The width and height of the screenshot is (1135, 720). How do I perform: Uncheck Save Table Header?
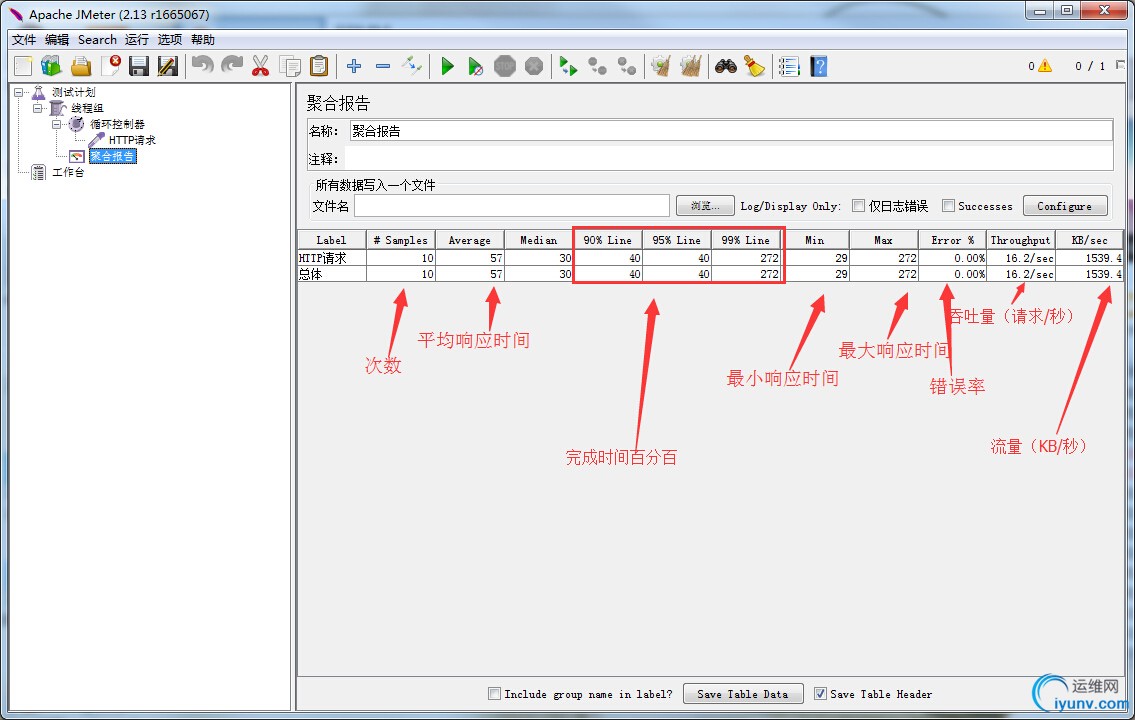click(820, 693)
